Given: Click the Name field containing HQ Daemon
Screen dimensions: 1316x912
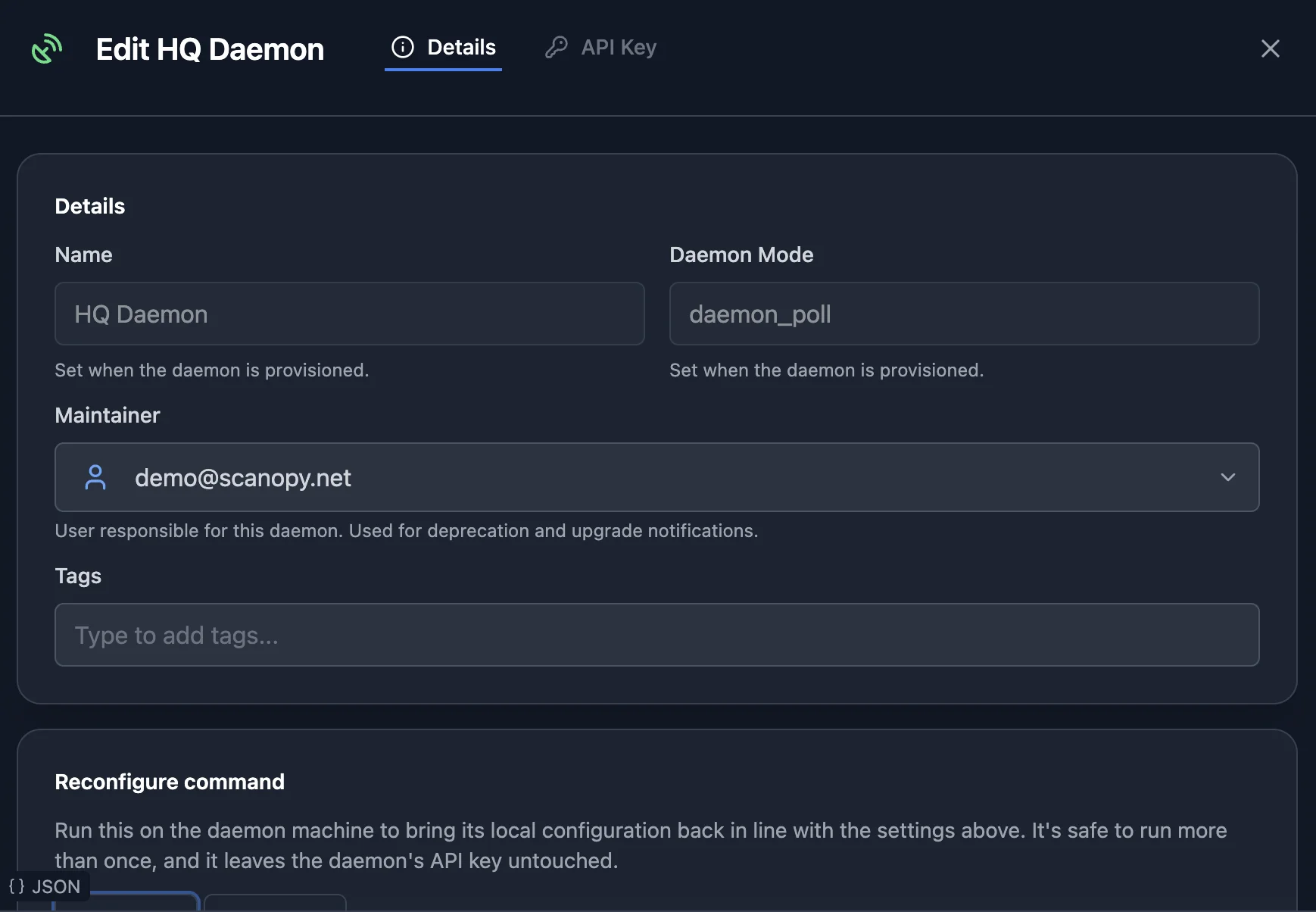Looking at the screenshot, I should point(350,314).
